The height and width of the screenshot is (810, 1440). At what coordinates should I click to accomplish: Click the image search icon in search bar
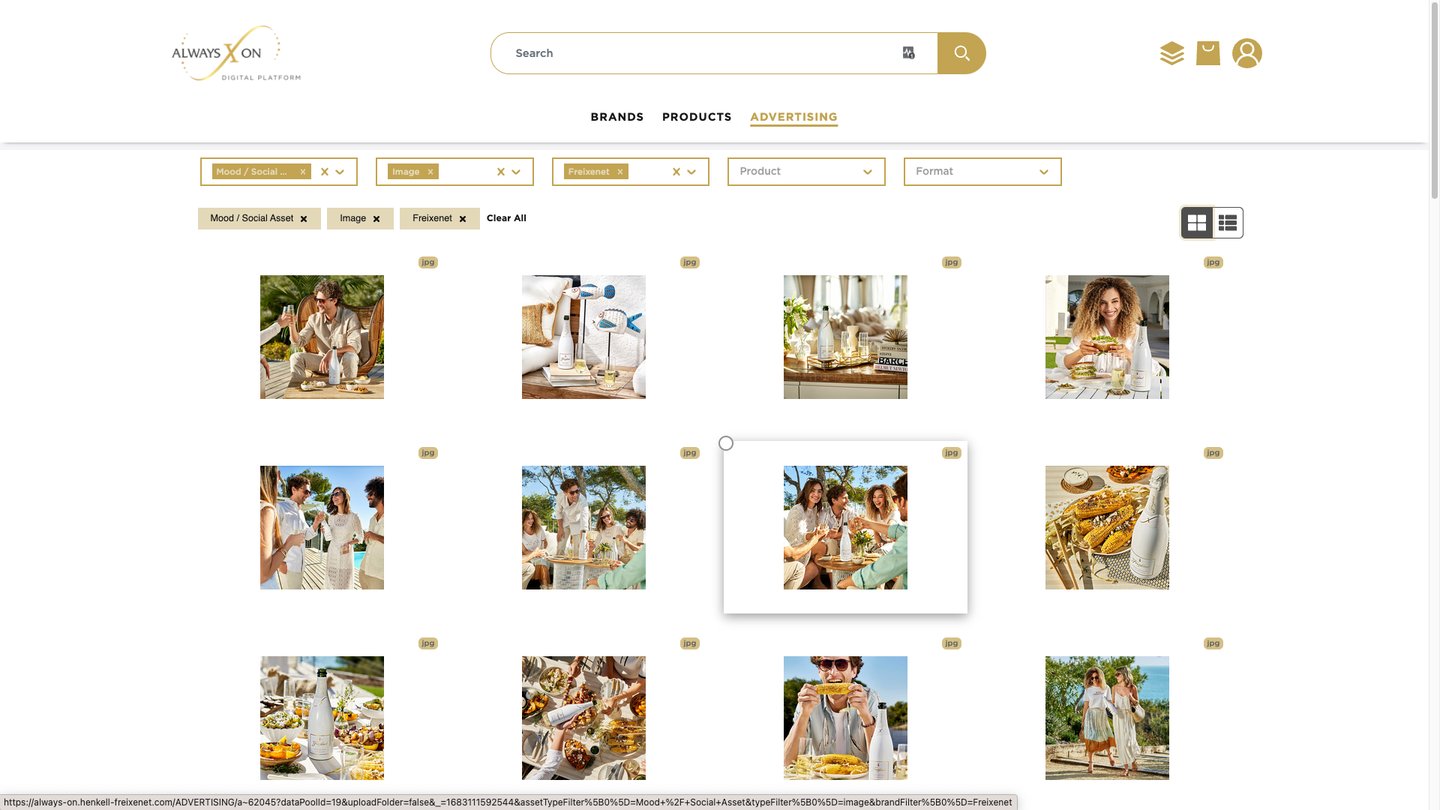(908, 53)
